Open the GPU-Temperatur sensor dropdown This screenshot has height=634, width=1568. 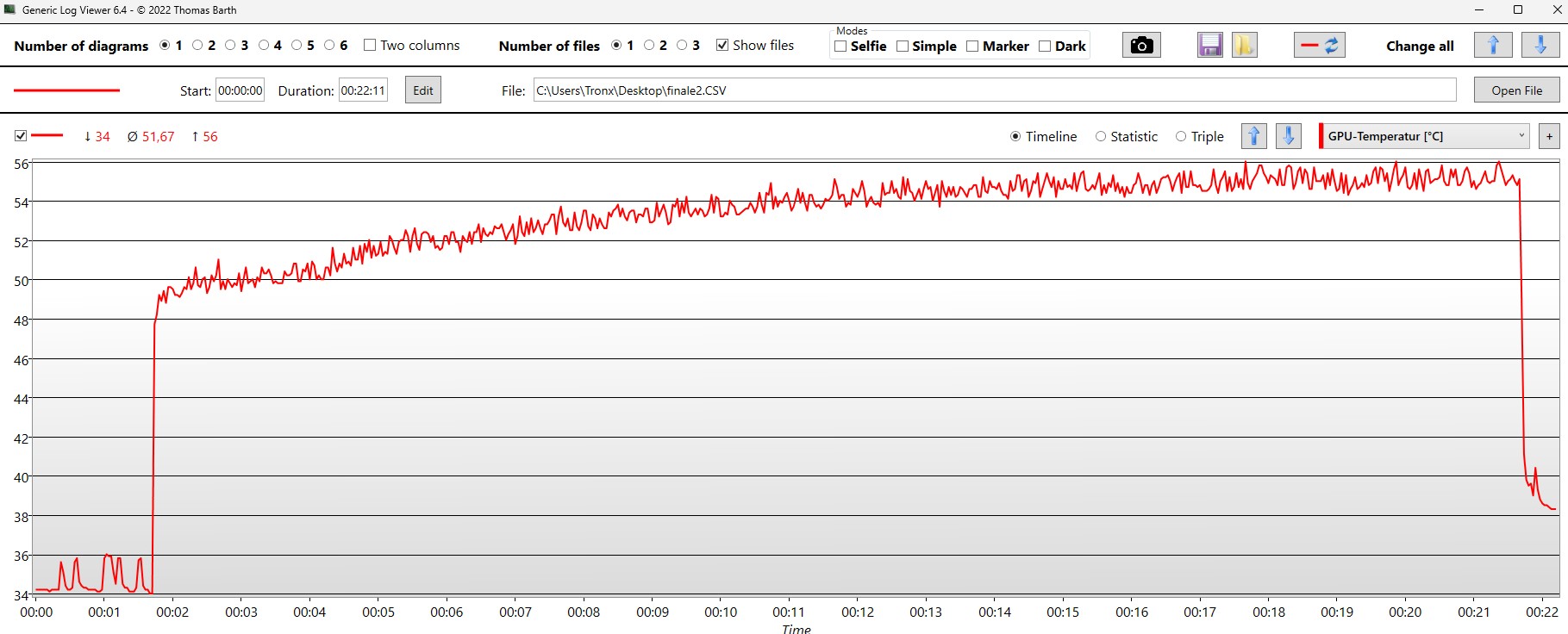pyautogui.click(x=1426, y=136)
